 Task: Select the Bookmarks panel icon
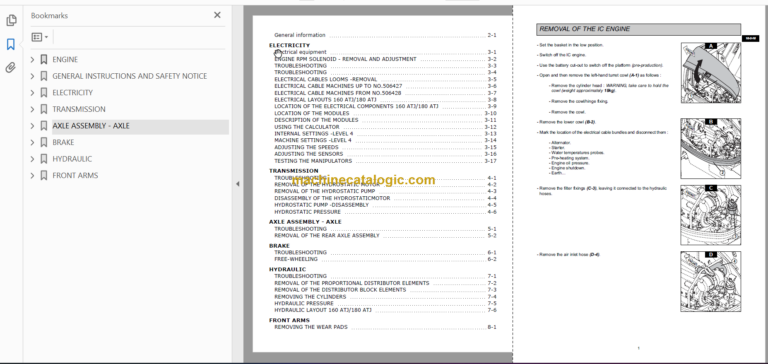[x=11, y=45]
